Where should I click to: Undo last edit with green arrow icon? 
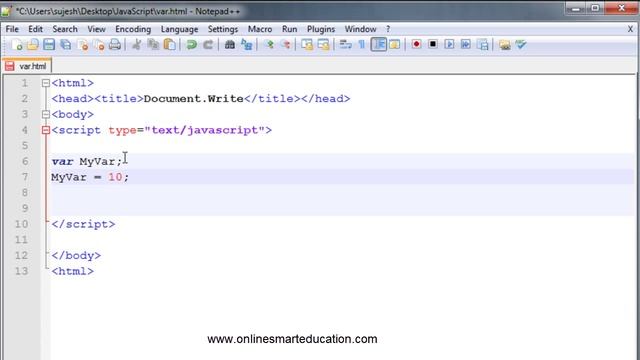tap(191, 44)
